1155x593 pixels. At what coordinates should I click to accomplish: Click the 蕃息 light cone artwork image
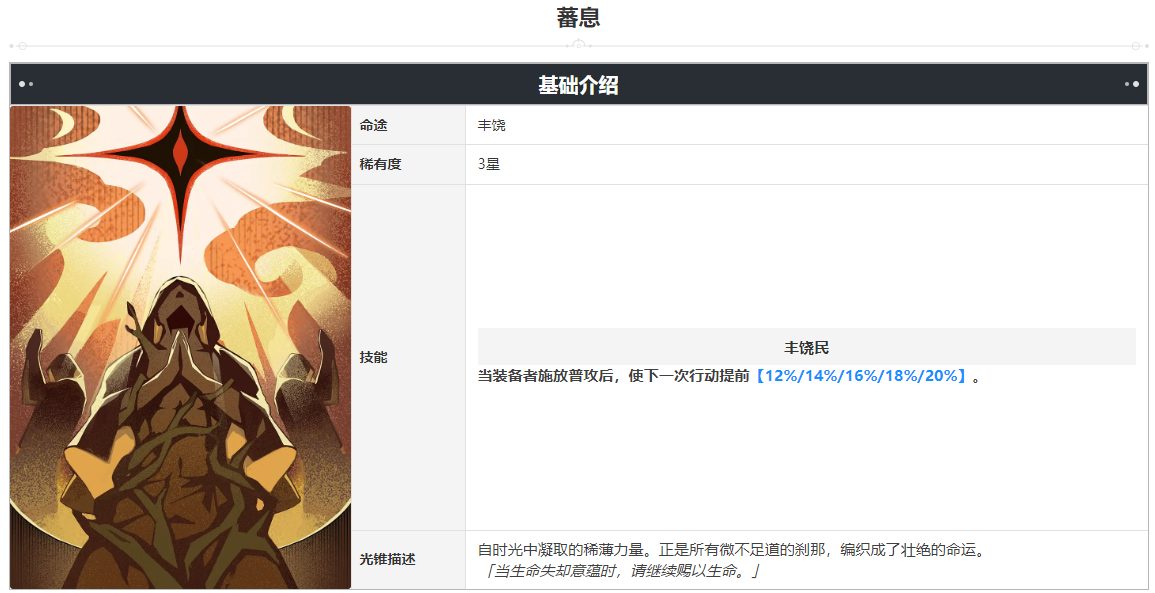tap(180, 347)
